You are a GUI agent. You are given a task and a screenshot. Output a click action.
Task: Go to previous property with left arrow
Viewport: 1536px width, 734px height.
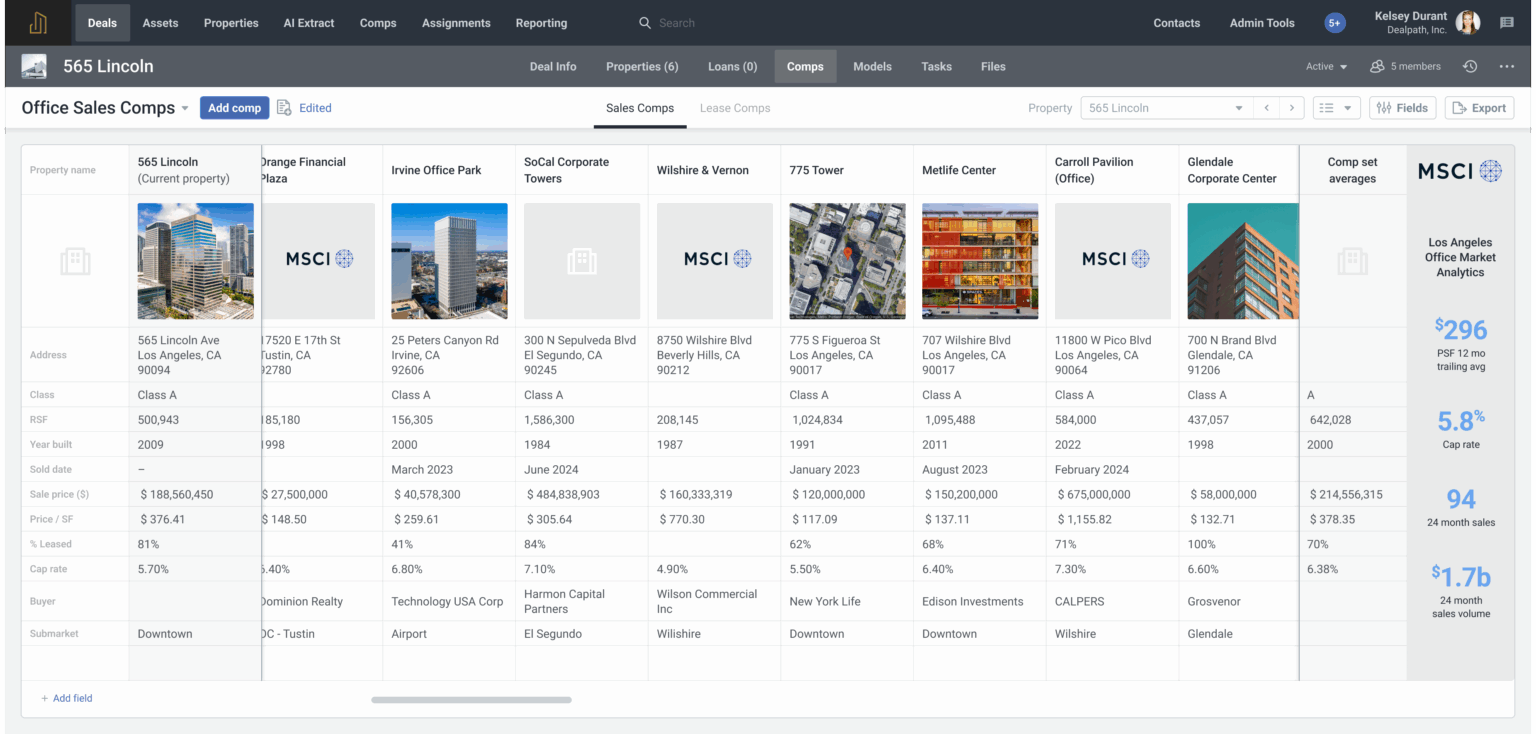click(x=1266, y=108)
